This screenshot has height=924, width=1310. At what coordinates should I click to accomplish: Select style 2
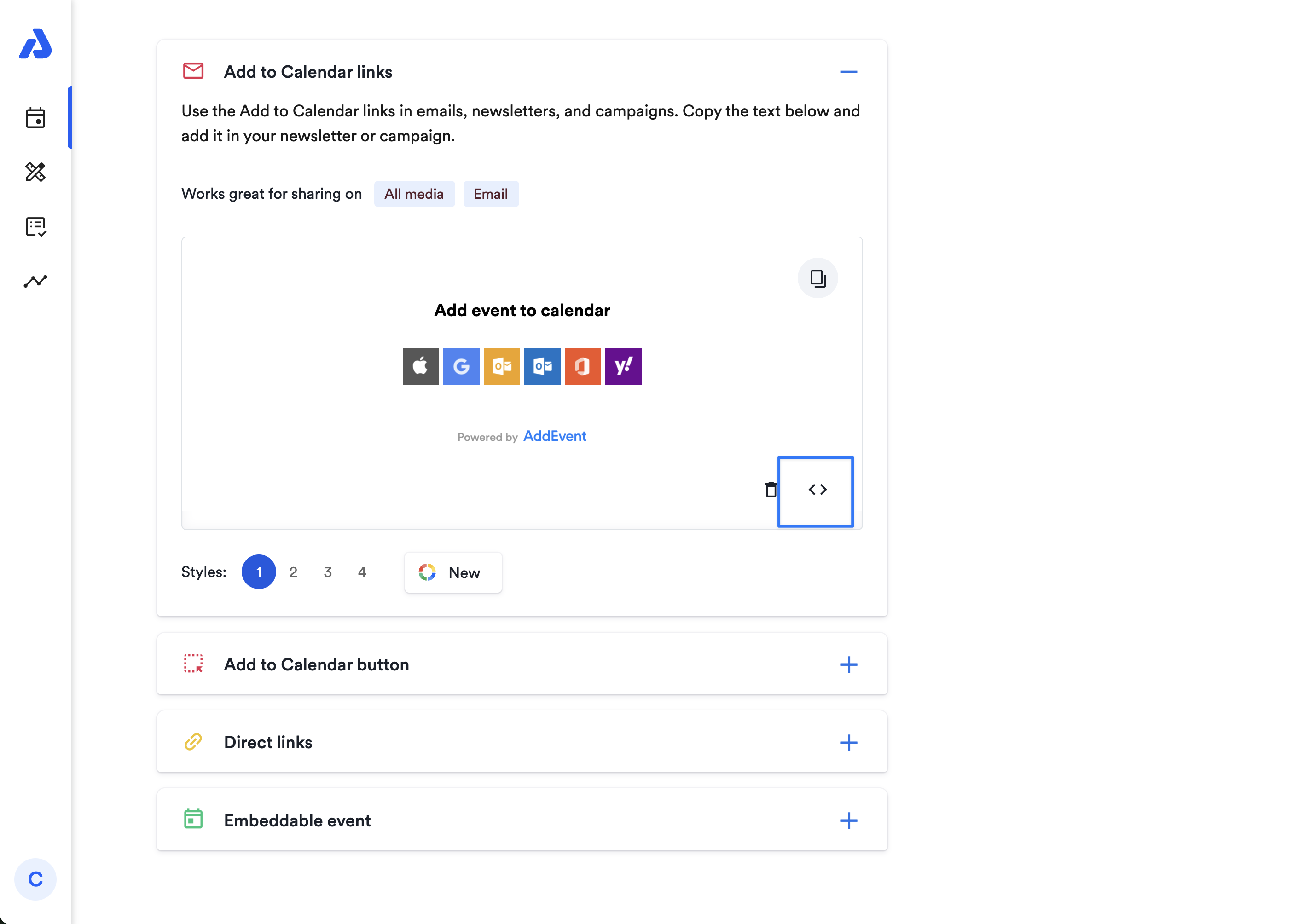tap(293, 572)
